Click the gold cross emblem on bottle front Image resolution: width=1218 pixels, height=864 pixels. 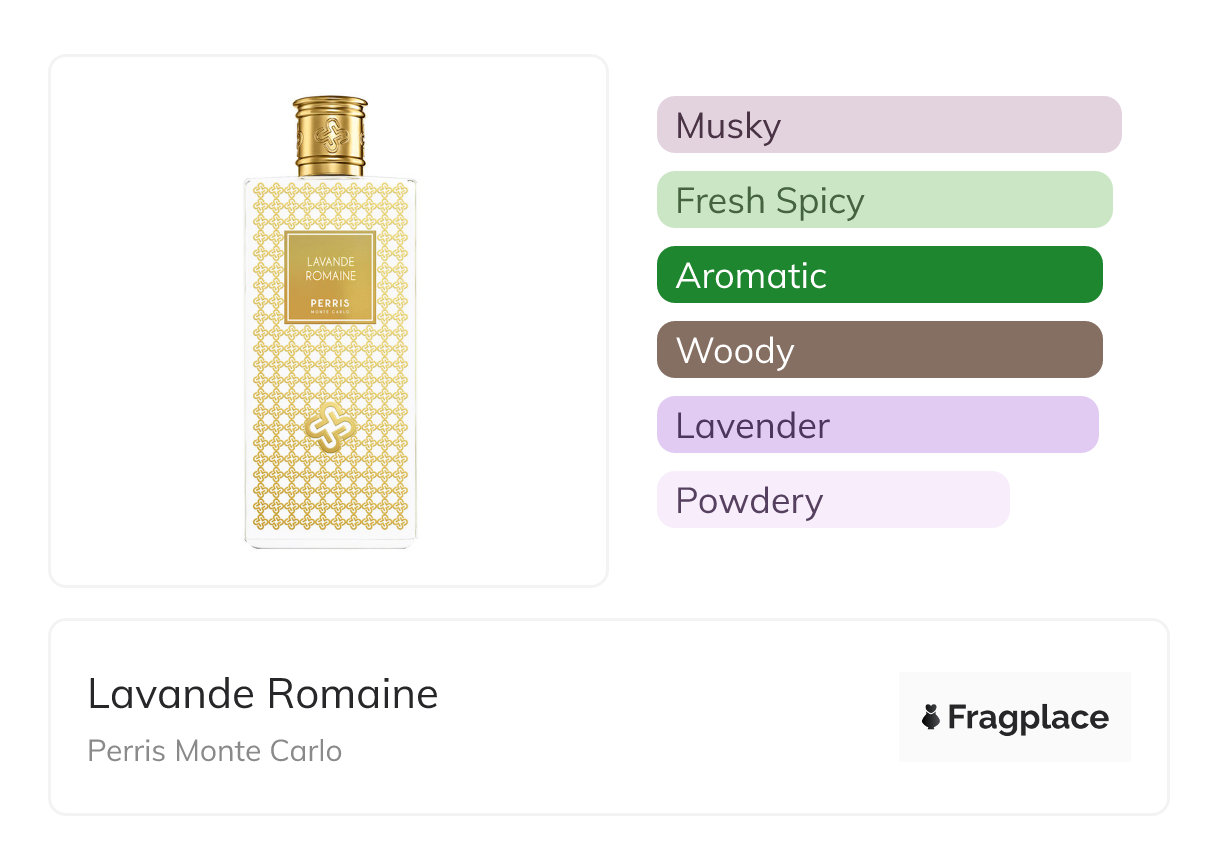pos(329,425)
